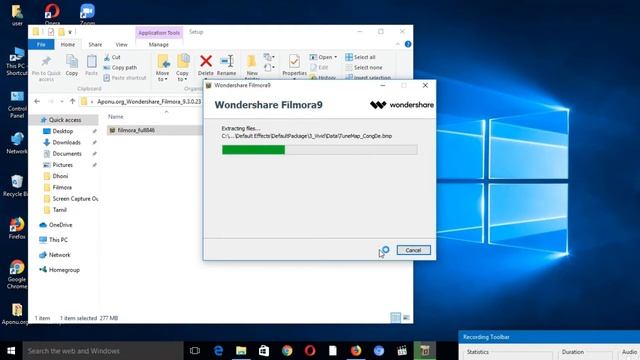This screenshot has height=360, width=640.
Task: Click Select all in the ribbon
Action: click(x=360, y=57)
